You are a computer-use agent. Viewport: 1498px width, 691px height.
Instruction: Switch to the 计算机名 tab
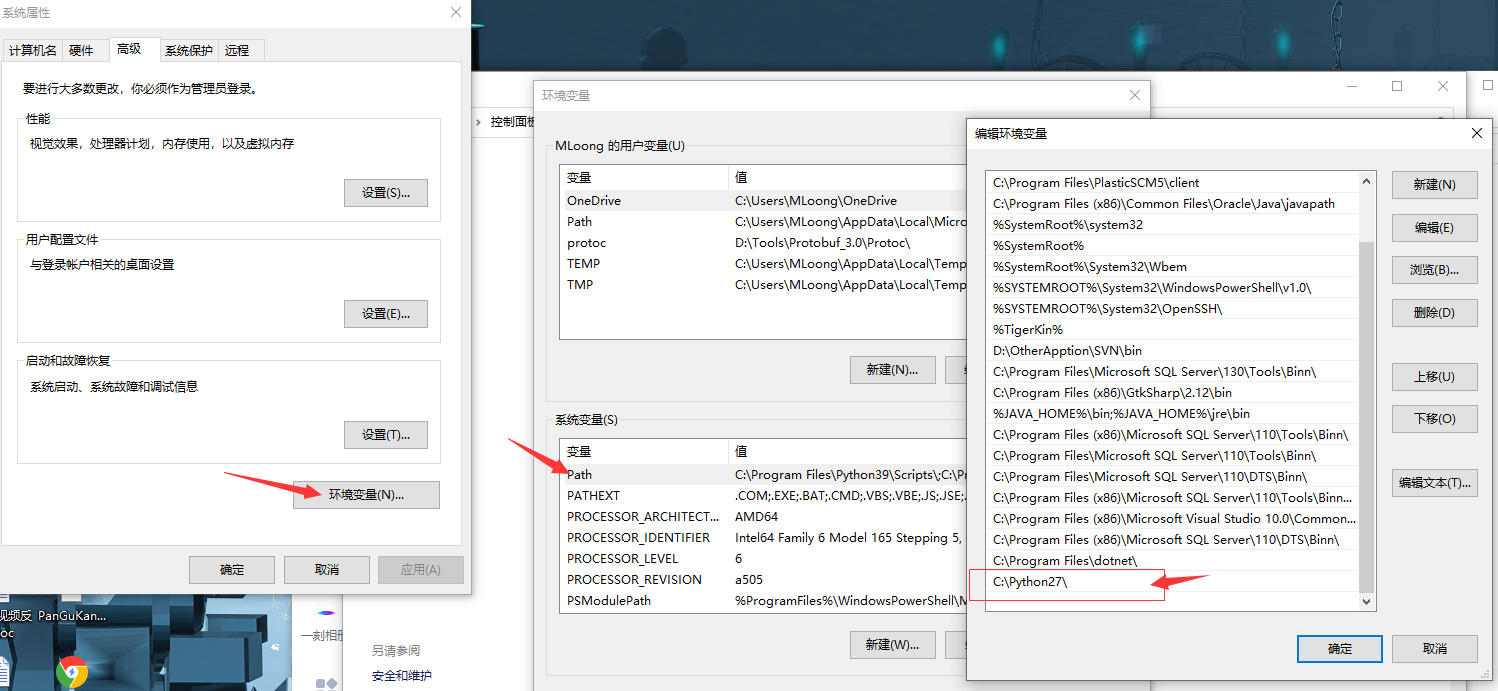point(33,50)
